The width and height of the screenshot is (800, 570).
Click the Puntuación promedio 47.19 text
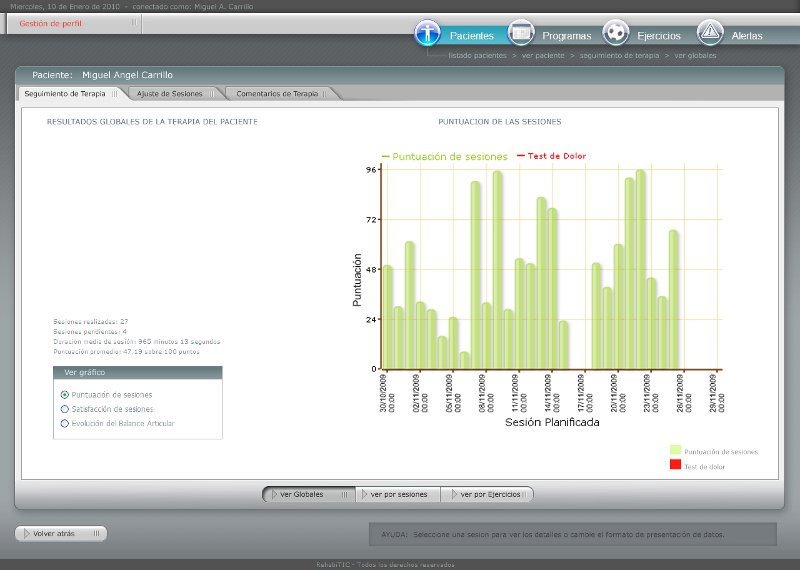[126, 352]
